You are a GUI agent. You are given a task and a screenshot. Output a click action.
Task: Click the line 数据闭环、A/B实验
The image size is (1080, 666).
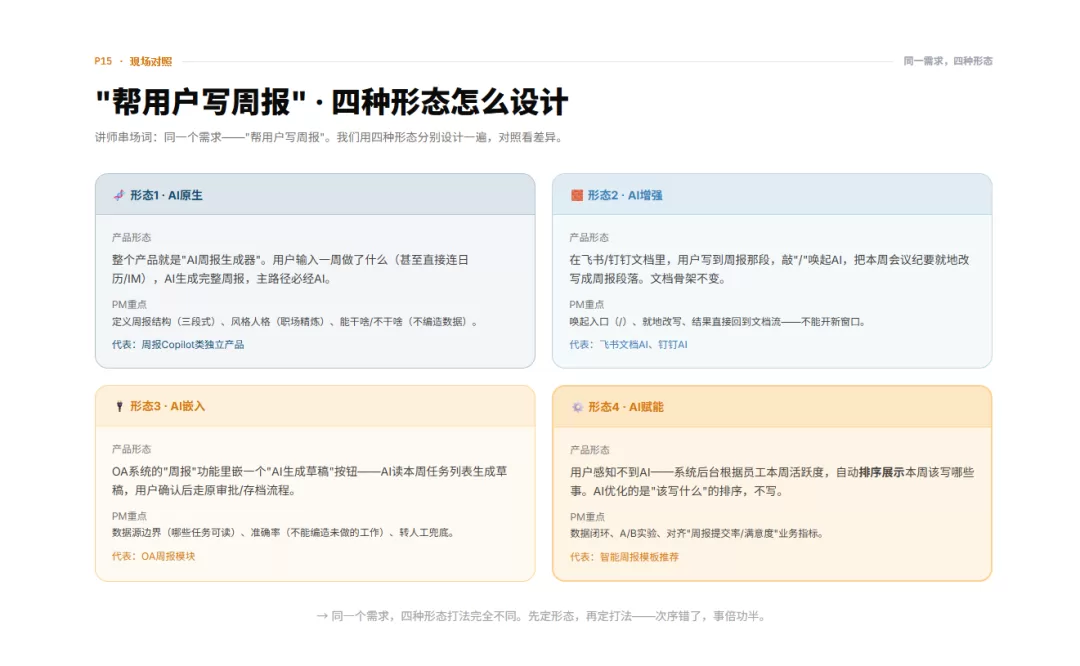click(x=697, y=533)
